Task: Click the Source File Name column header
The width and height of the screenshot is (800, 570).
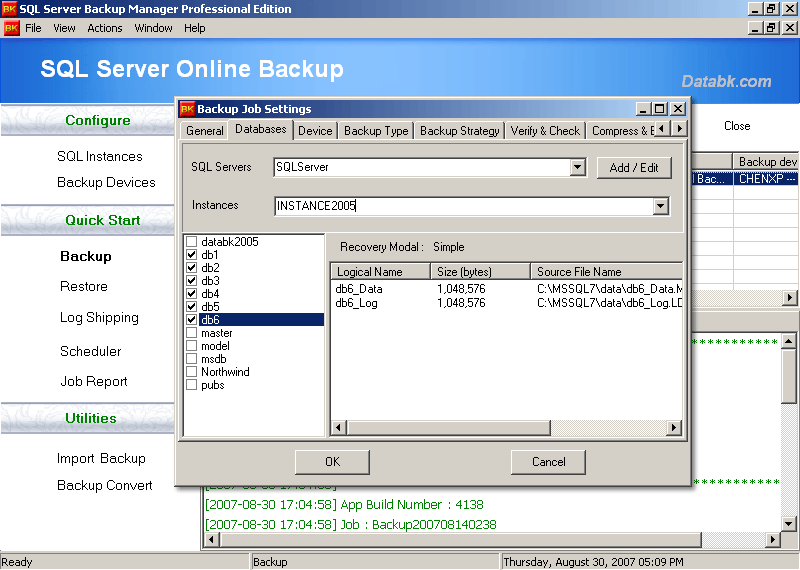Action: [607, 271]
